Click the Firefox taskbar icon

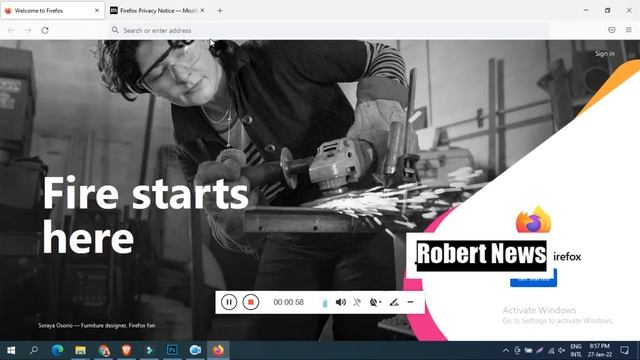[x=218, y=350]
